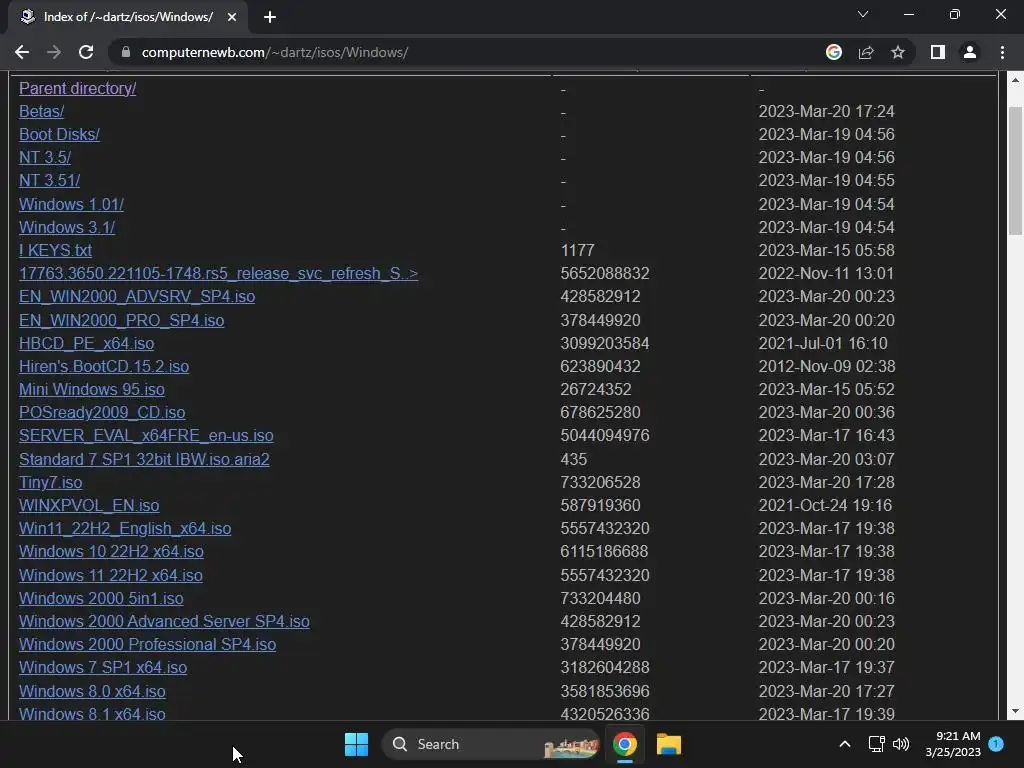Open the Google lens icon in address bar

tap(833, 52)
